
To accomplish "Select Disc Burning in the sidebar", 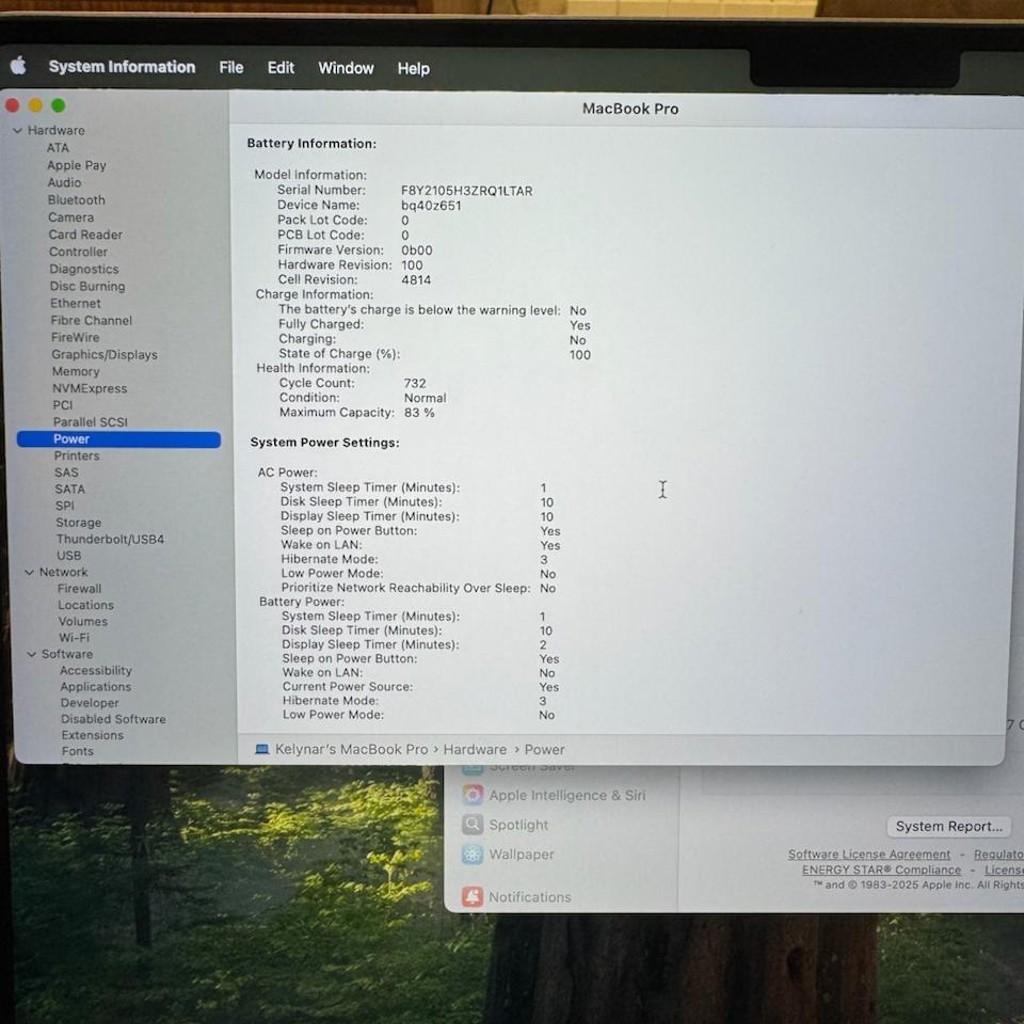I will point(88,286).
